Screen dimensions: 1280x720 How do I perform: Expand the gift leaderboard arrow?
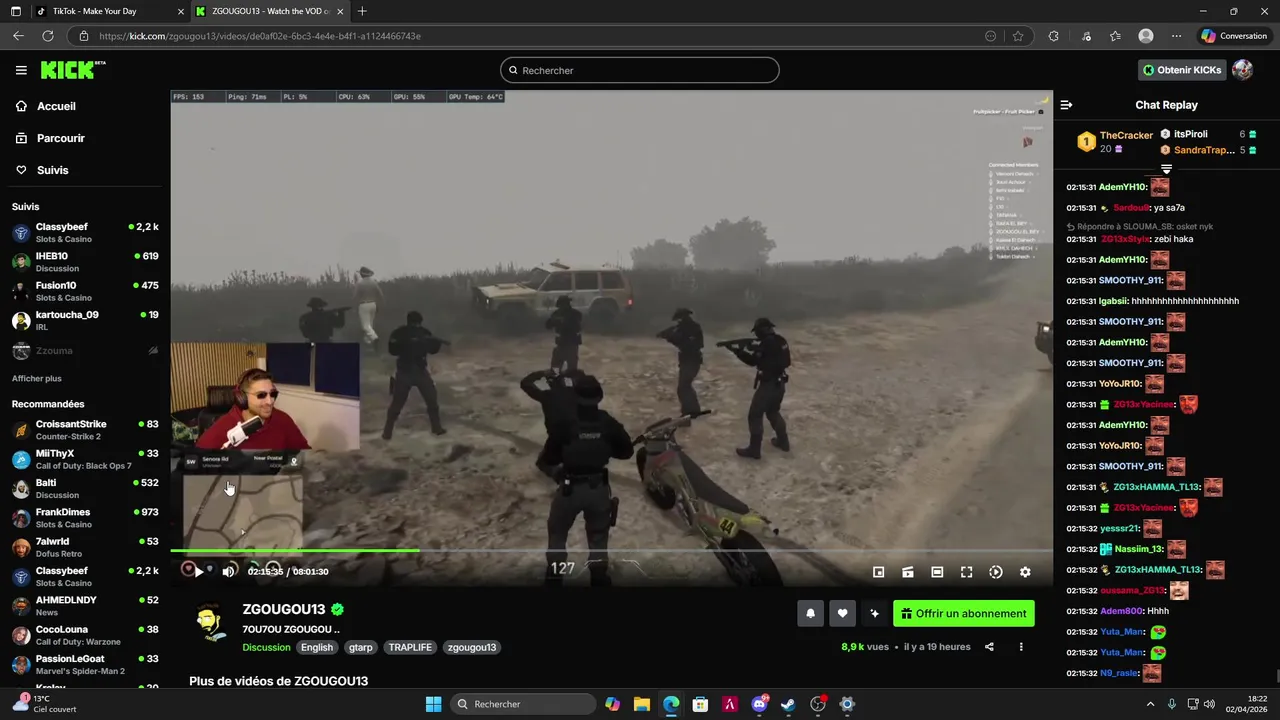tap(1166, 169)
